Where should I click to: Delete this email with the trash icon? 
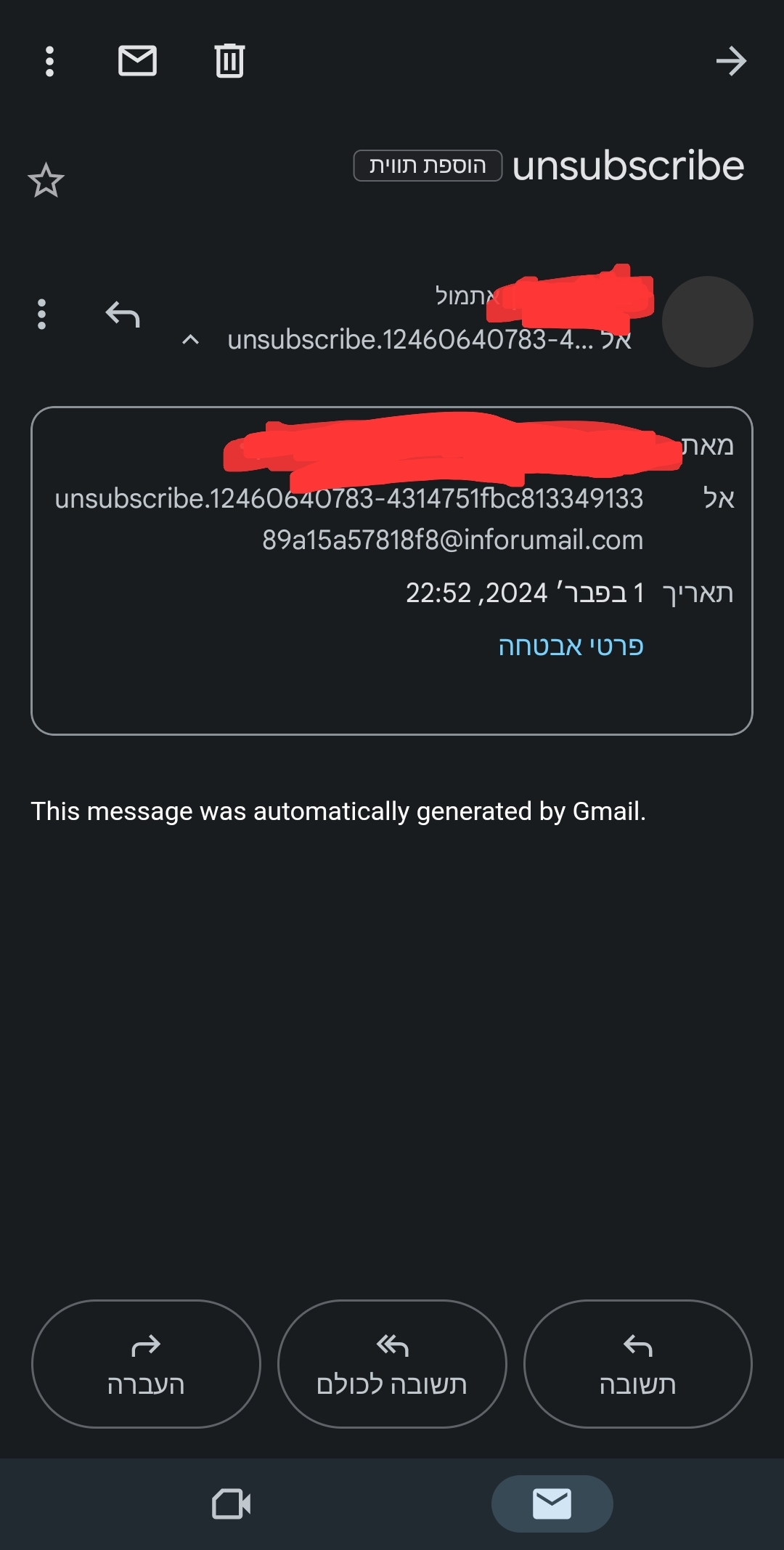pyautogui.click(x=229, y=61)
